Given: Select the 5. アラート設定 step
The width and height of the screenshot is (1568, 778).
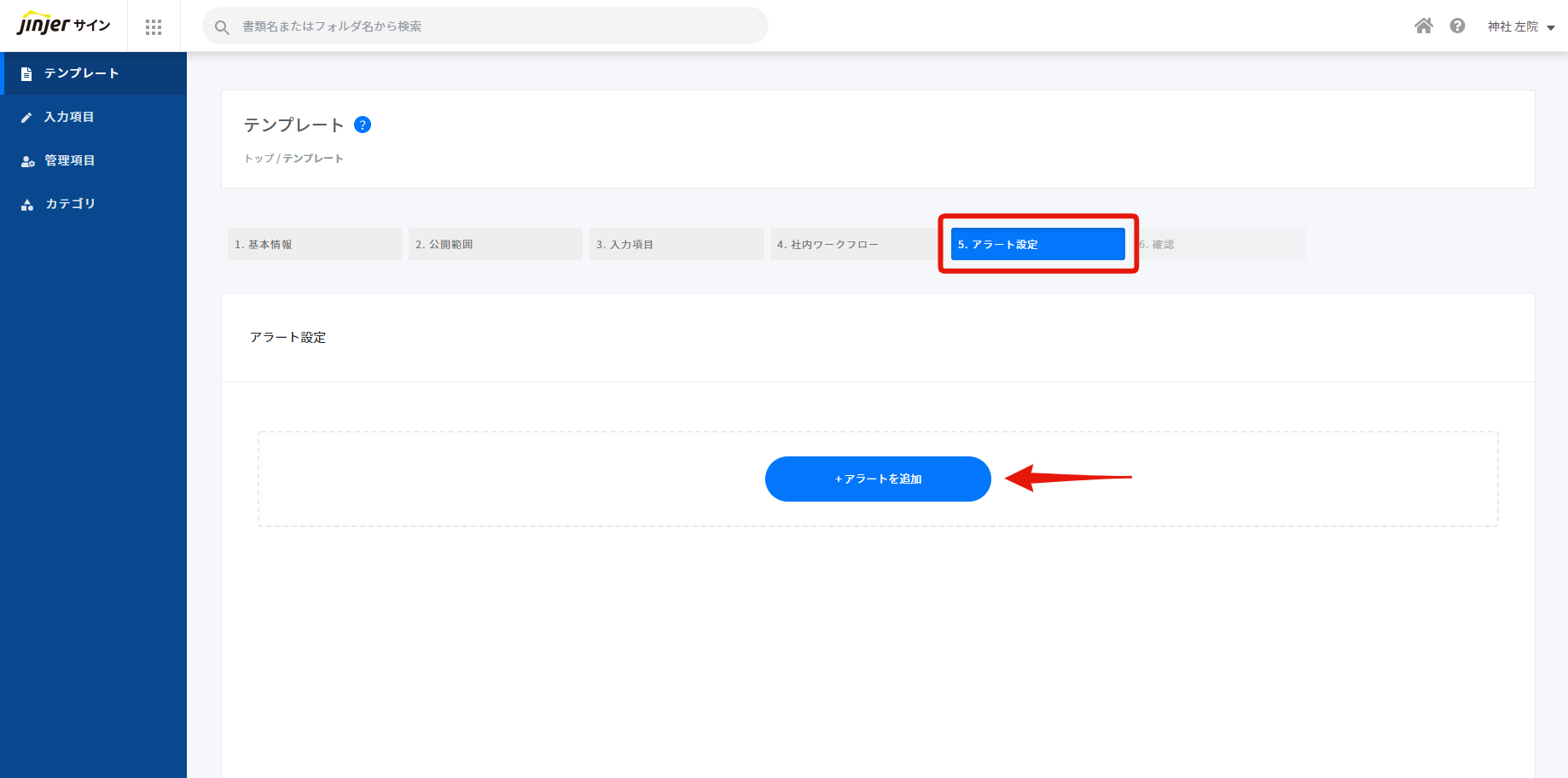Looking at the screenshot, I should [x=1037, y=244].
